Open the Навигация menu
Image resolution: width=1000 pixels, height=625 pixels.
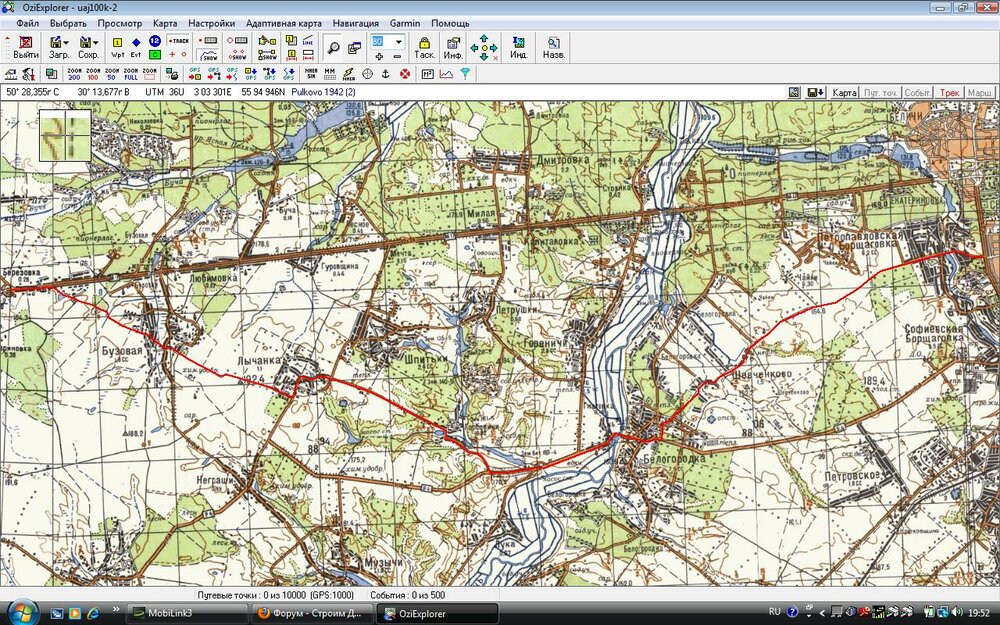click(x=356, y=22)
